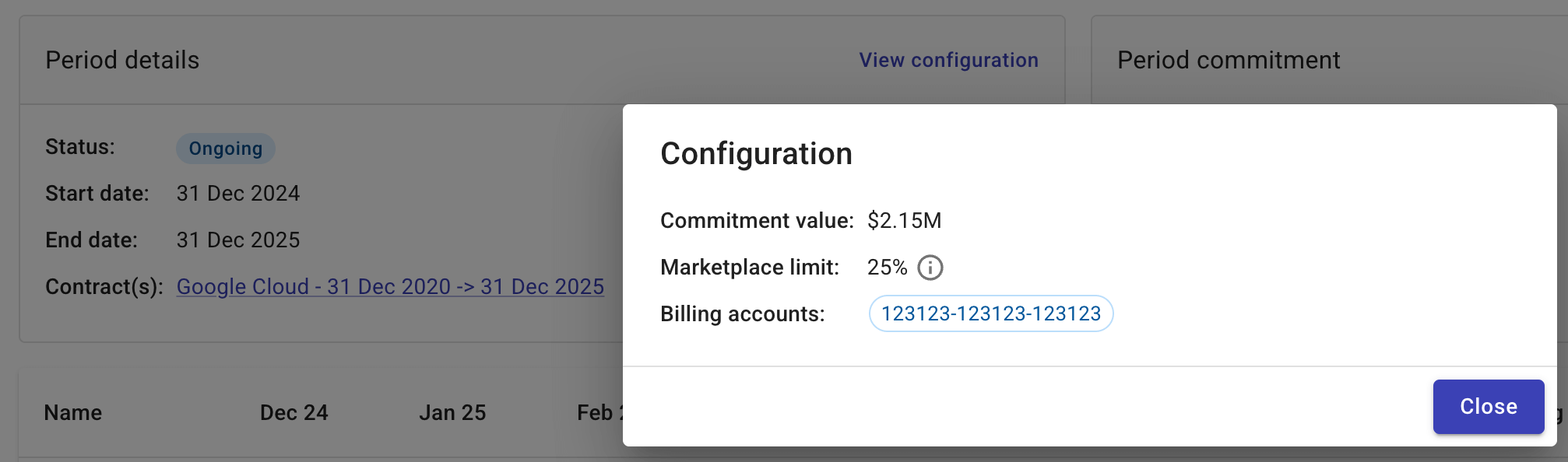Click the View configuration link
Image resolution: width=1568 pixels, height=462 pixels.
(x=948, y=60)
